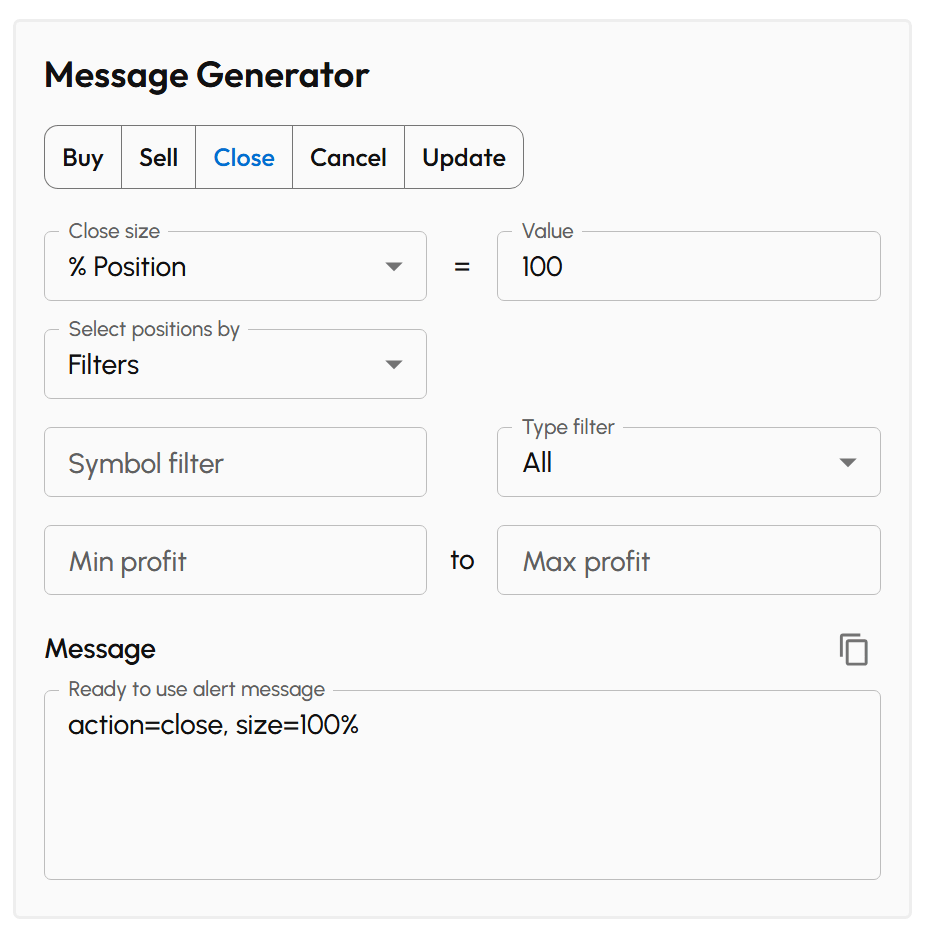Click the Message Generator title
Screen dimensions: 929x934
(206, 75)
